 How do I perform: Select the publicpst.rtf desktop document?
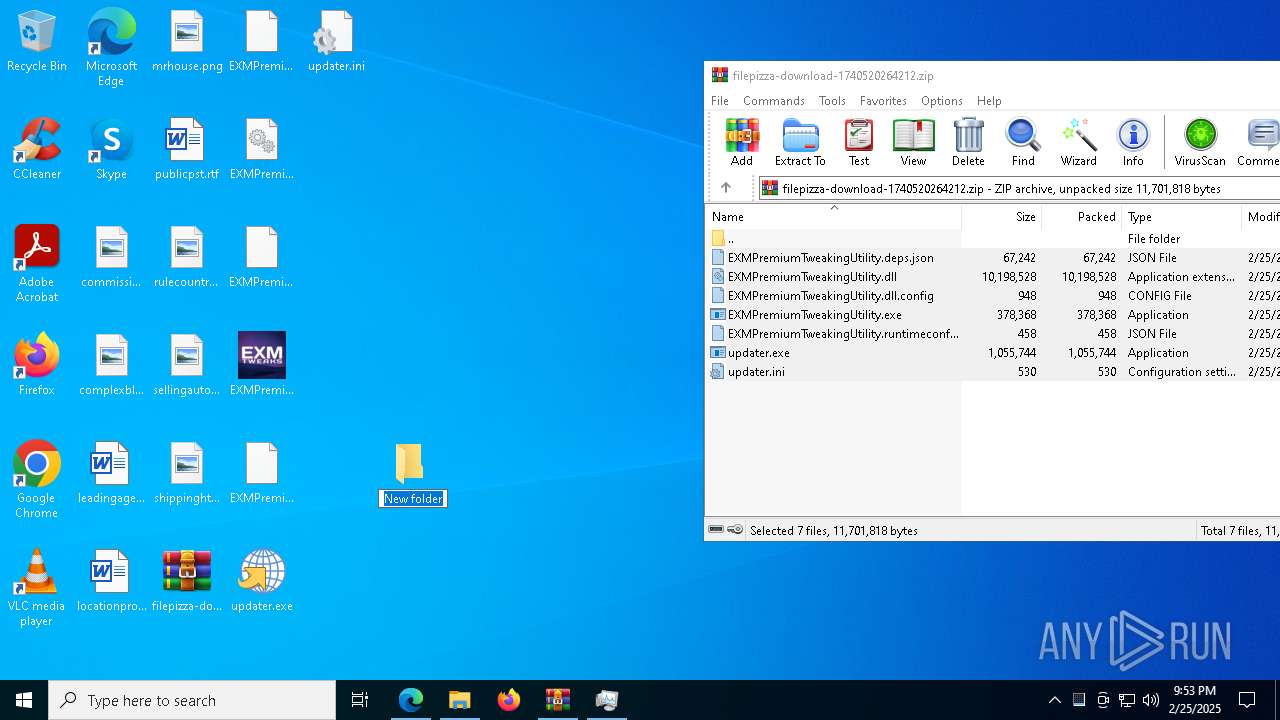click(187, 150)
